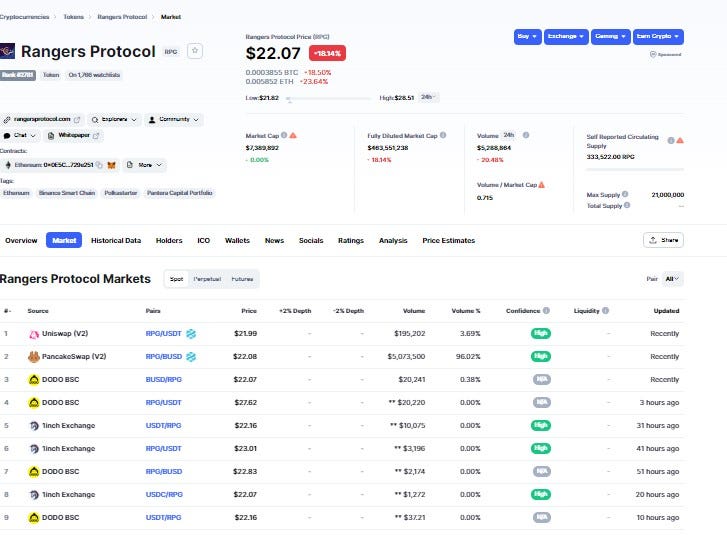Screen dimensions: 727x535
Task: Click the Pantera Capital Portfolio tag
Action: 179,193
